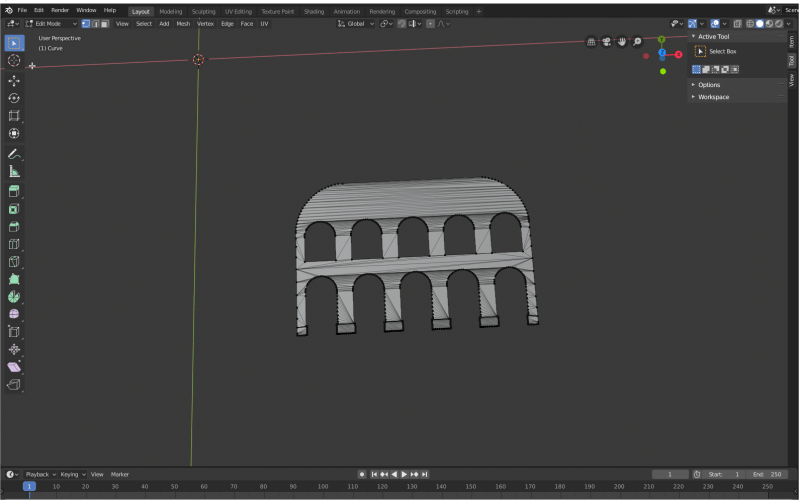Click the auto keying record button
This screenshot has width=799, height=500.
coord(362,475)
